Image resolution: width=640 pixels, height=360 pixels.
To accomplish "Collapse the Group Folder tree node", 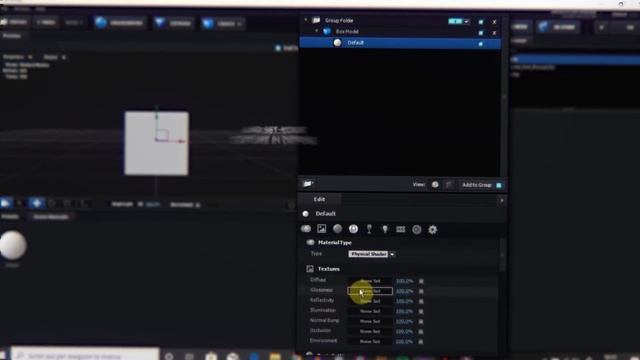I will [306, 20].
